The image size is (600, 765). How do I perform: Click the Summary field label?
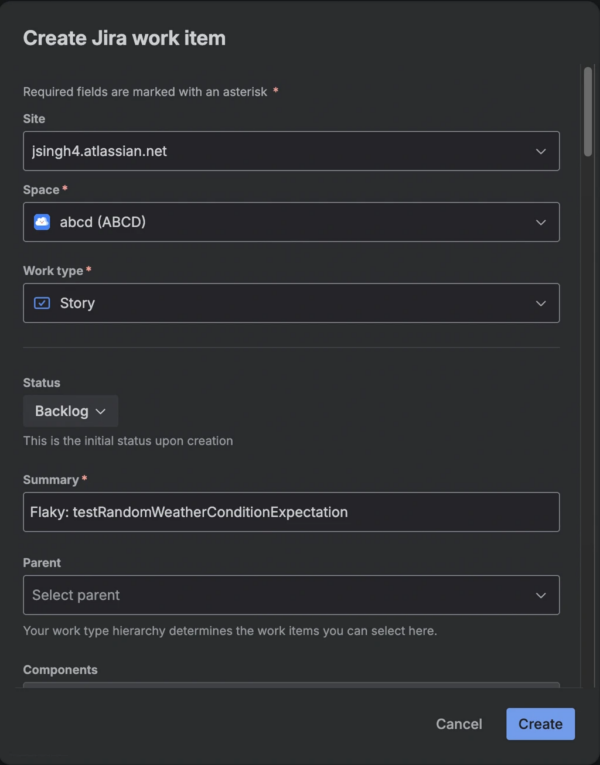[x=51, y=480]
